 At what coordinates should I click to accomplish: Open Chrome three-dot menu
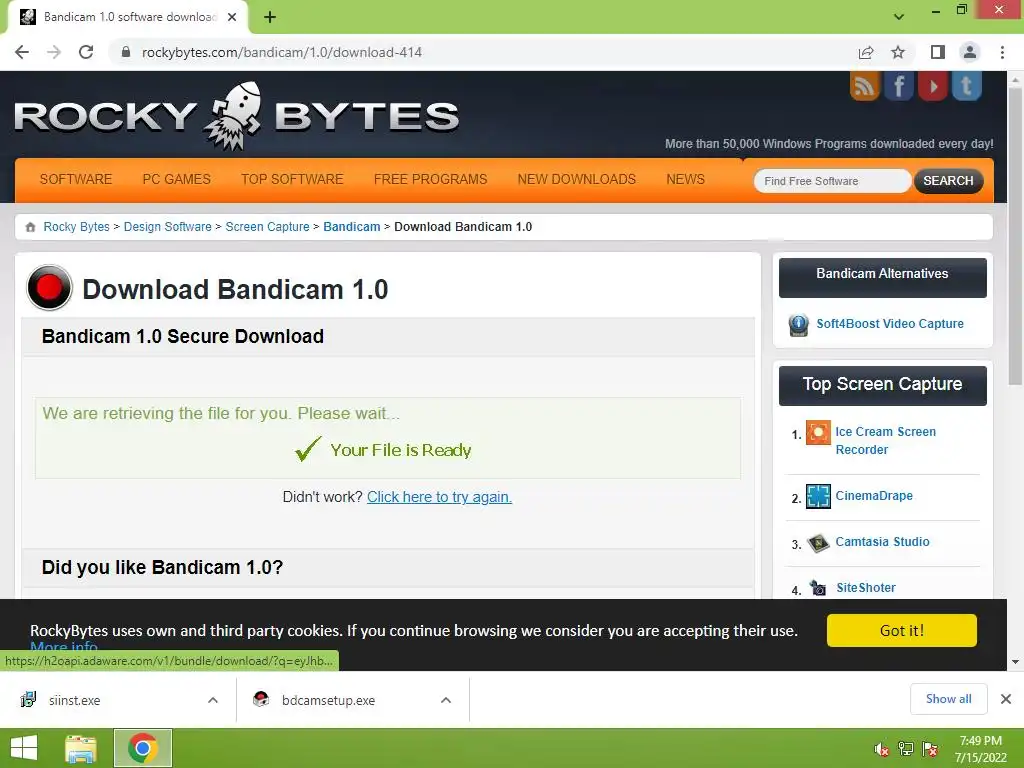tap(1002, 52)
